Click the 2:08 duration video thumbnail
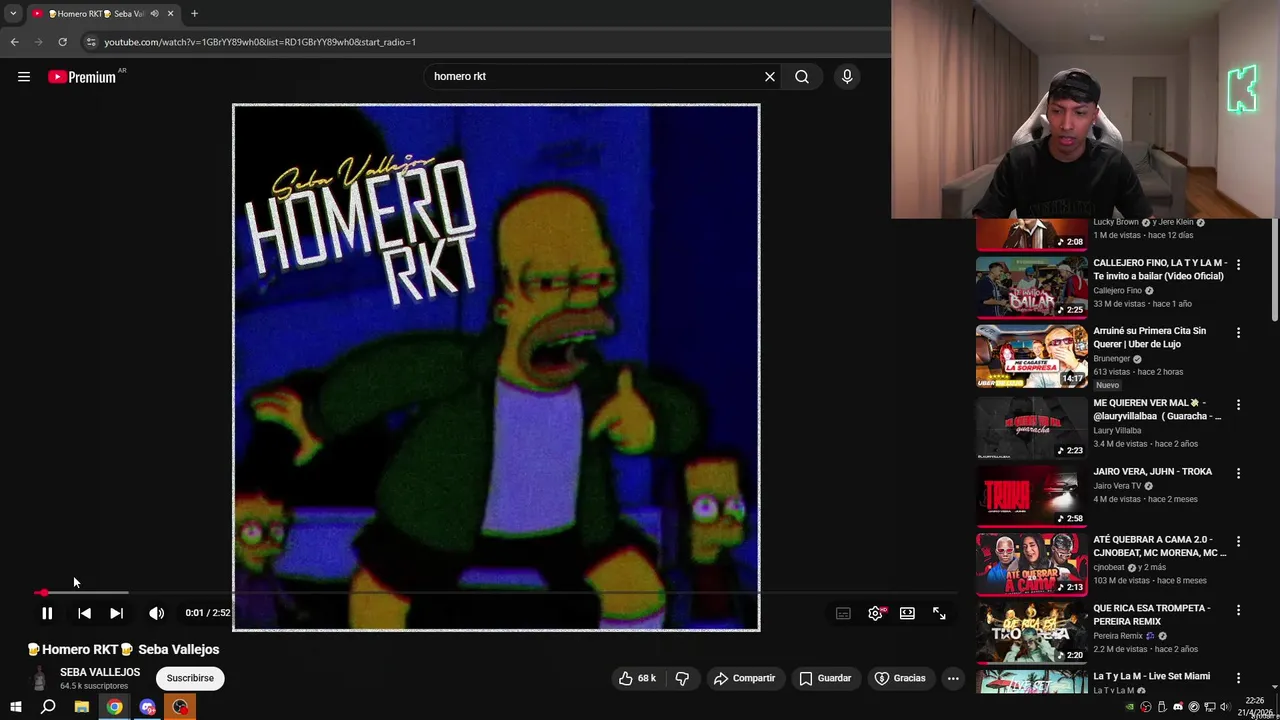The width and height of the screenshot is (1280, 720). tap(1031, 233)
